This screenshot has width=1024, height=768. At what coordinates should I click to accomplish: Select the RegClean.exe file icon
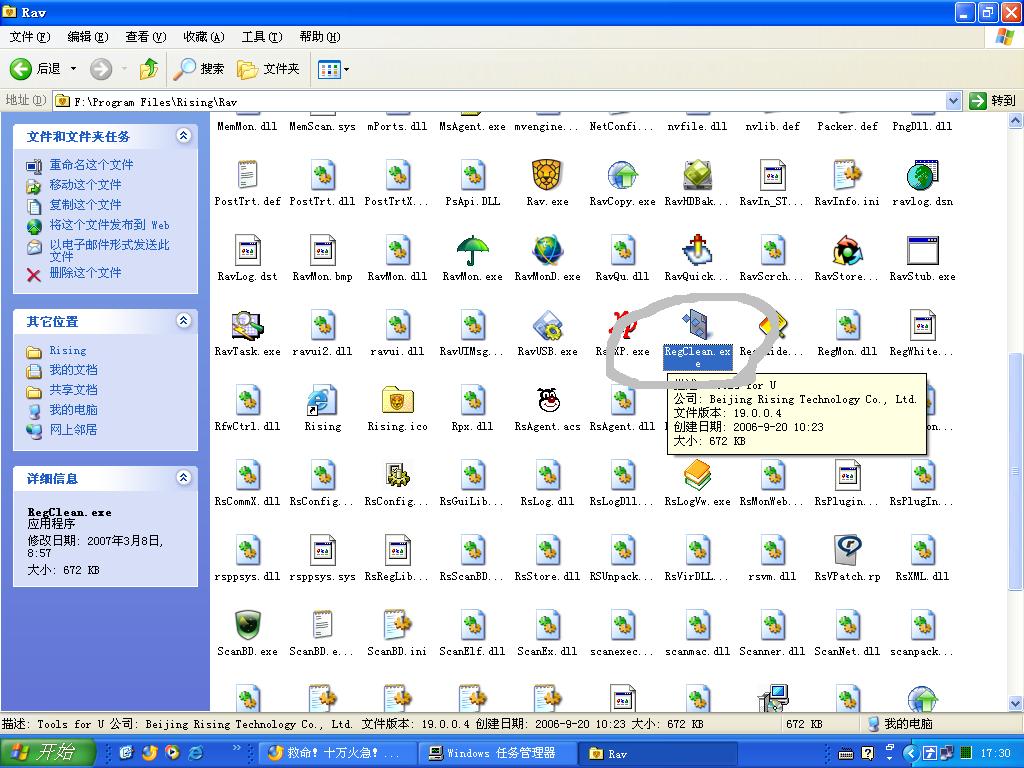click(697, 325)
